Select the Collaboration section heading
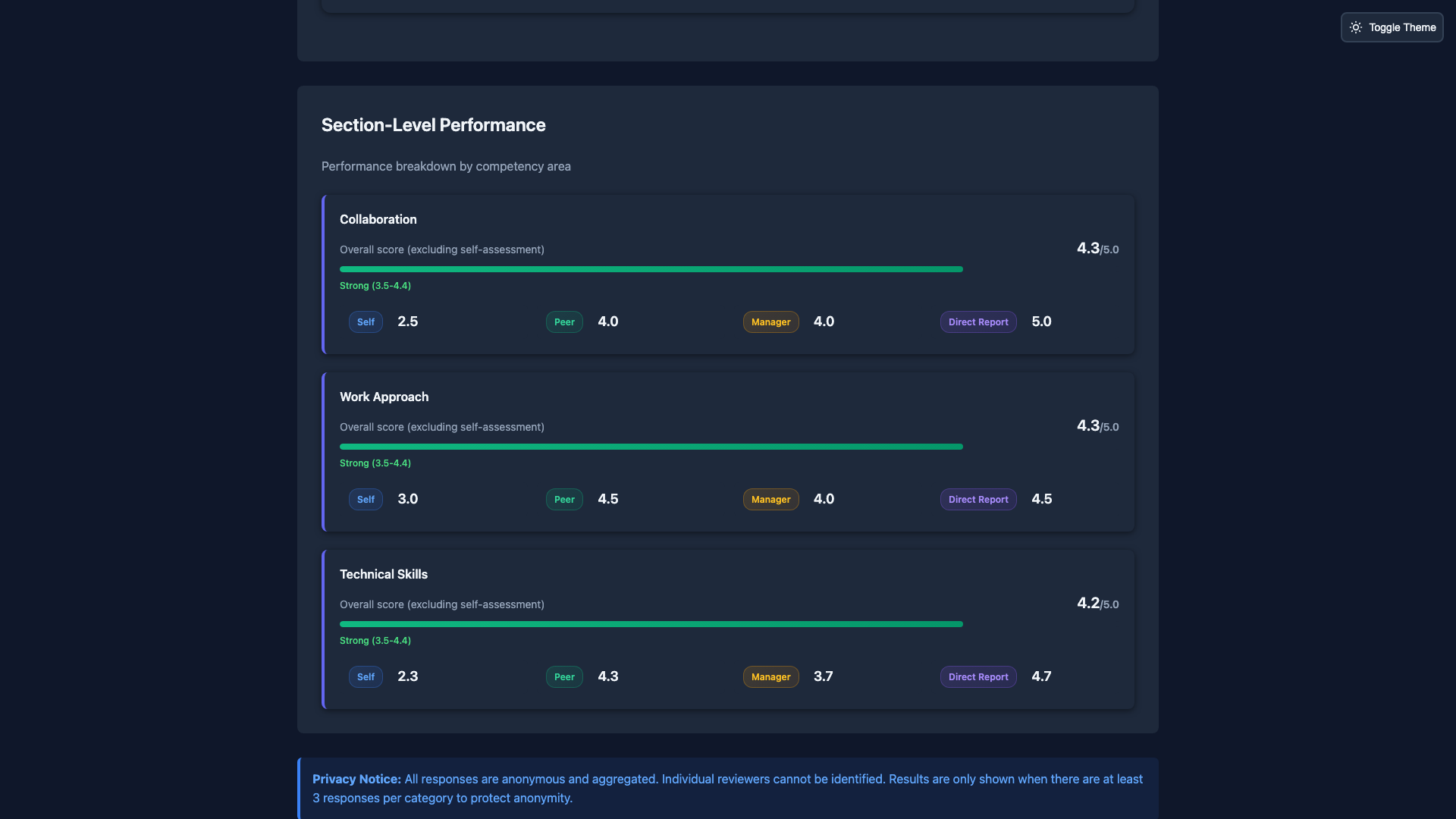Viewport: 1456px width, 819px height. (378, 219)
